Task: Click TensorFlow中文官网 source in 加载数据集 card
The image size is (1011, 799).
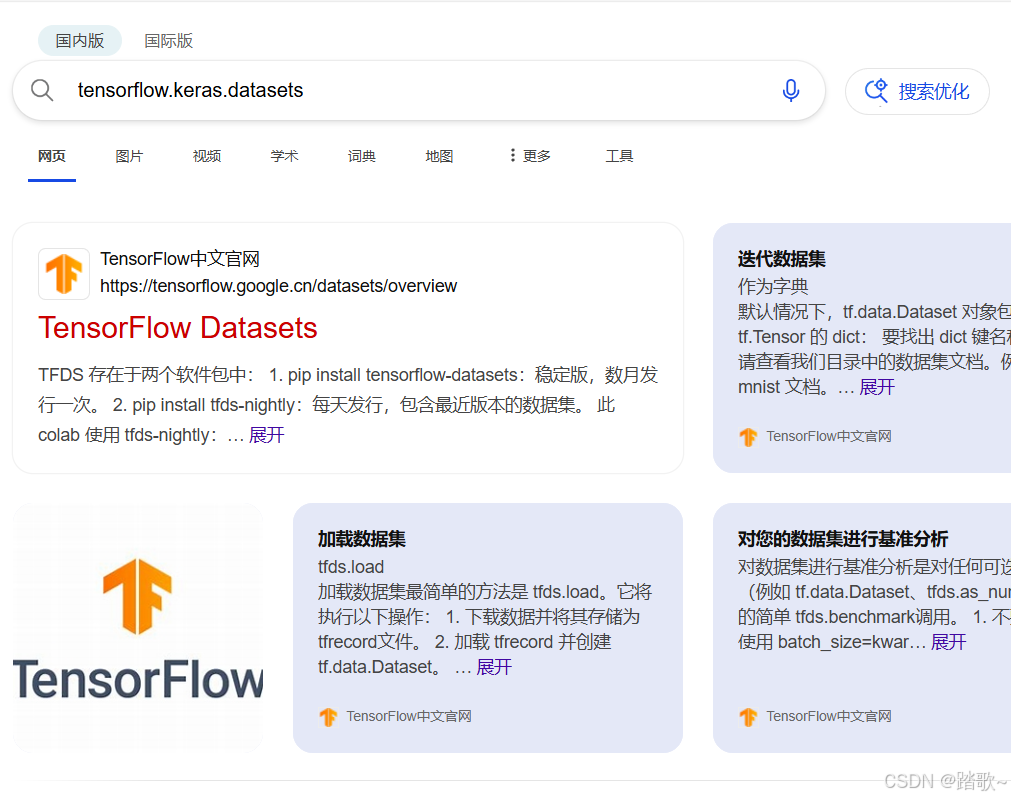Action: click(x=409, y=716)
